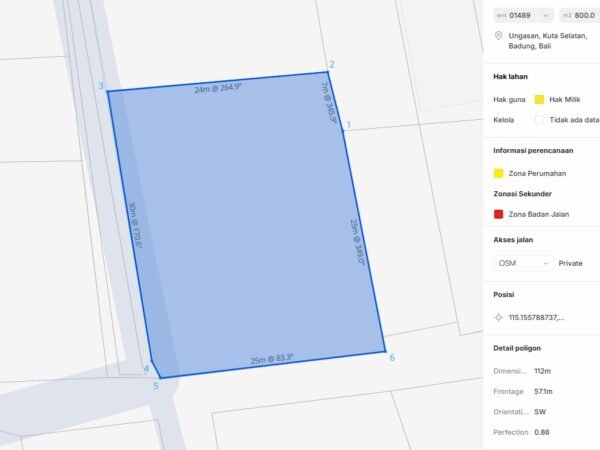This screenshot has height=450, width=600.
Task: Select polygon vertex 5
Action: (160, 378)
